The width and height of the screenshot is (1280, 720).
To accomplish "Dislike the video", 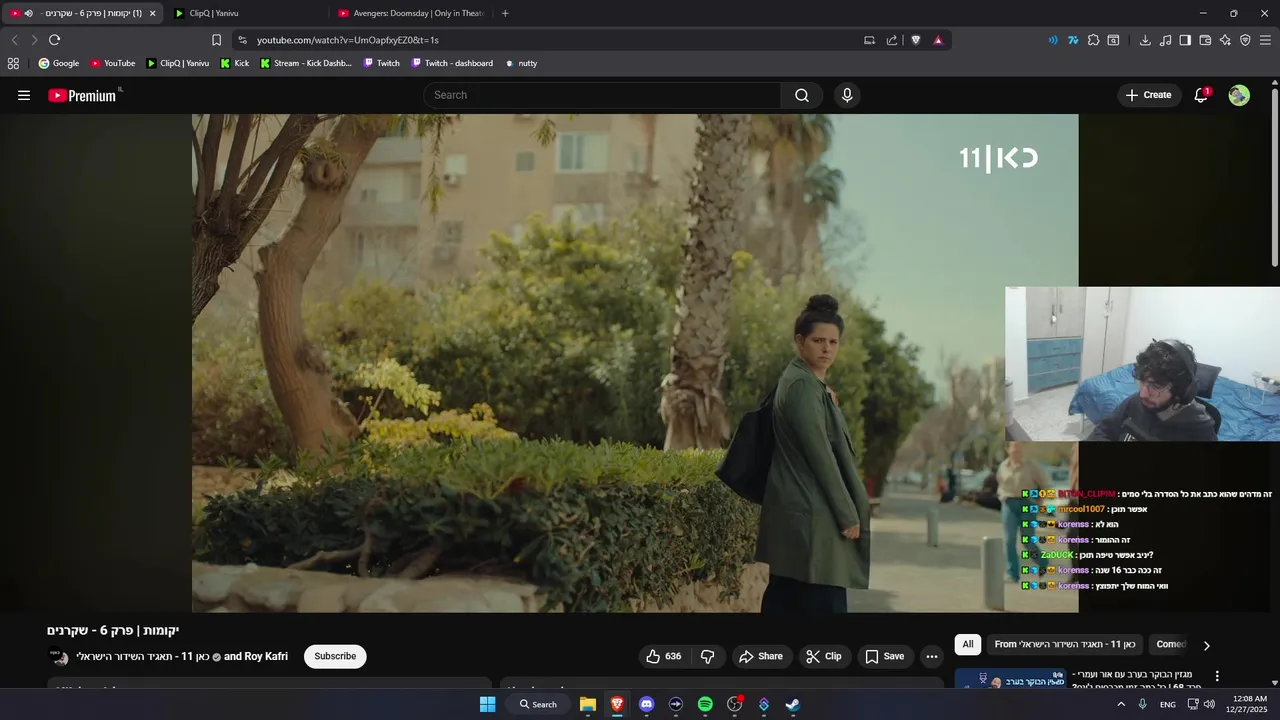I will click(707, 656).
